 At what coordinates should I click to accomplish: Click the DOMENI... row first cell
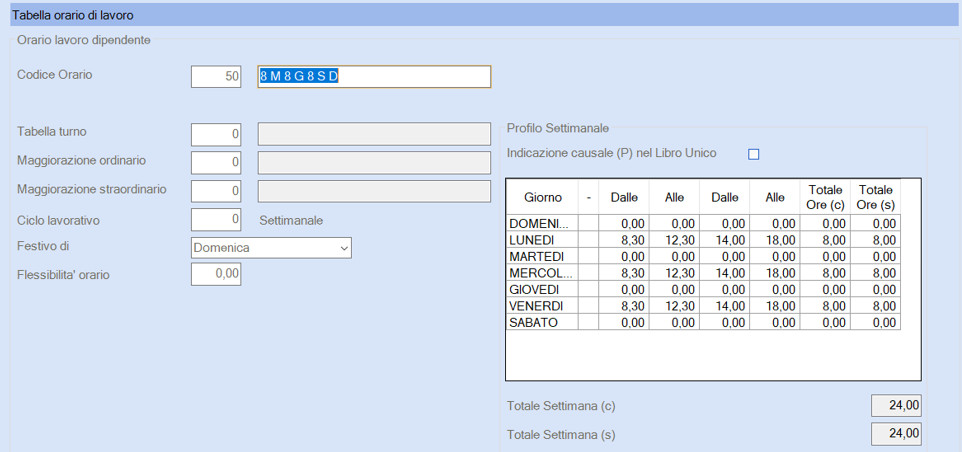[x=542, y=223]
